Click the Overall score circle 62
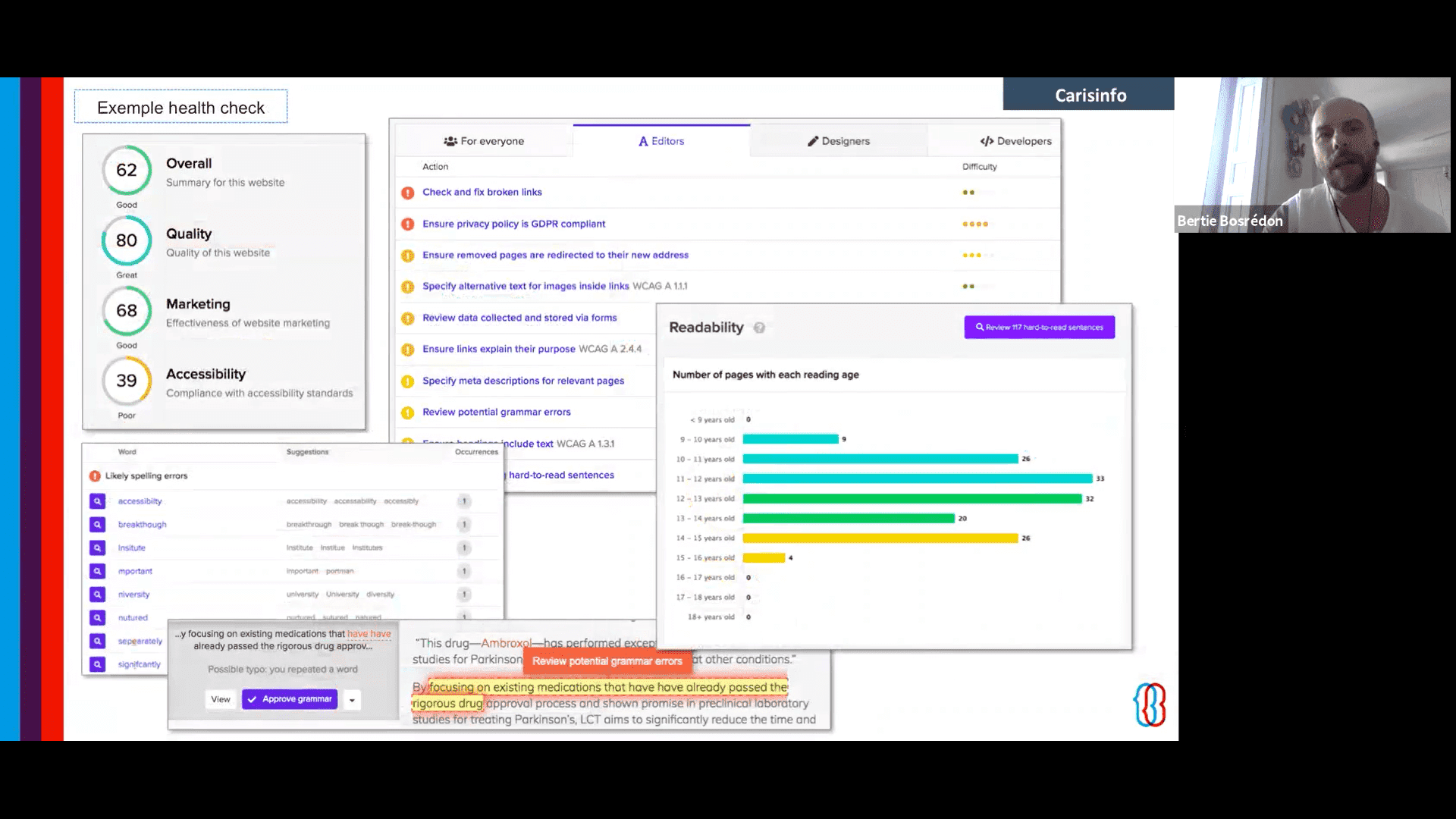 point(127,170)
